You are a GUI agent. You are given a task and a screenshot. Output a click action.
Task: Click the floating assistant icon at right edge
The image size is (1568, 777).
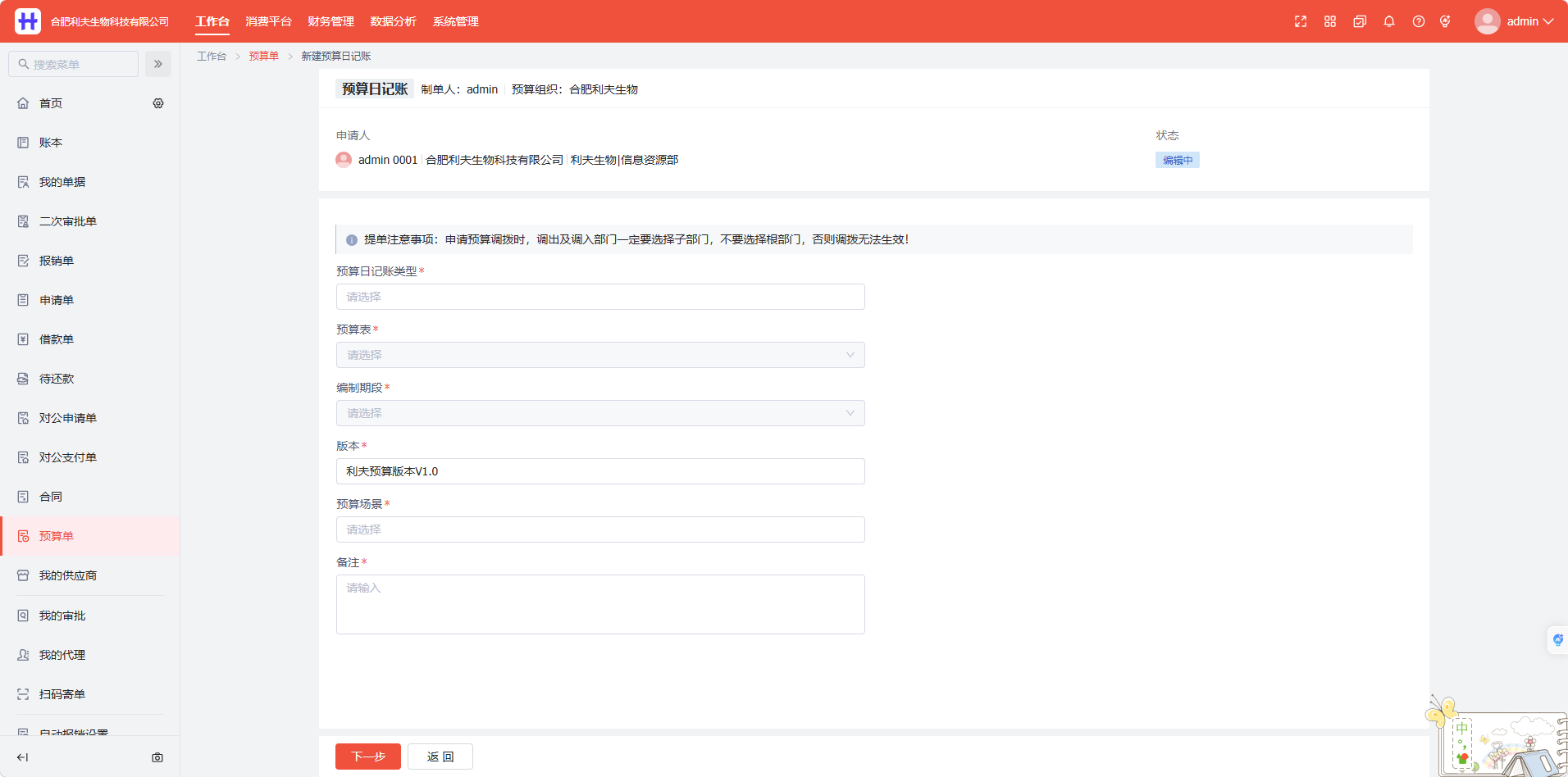pos(1557,639)
